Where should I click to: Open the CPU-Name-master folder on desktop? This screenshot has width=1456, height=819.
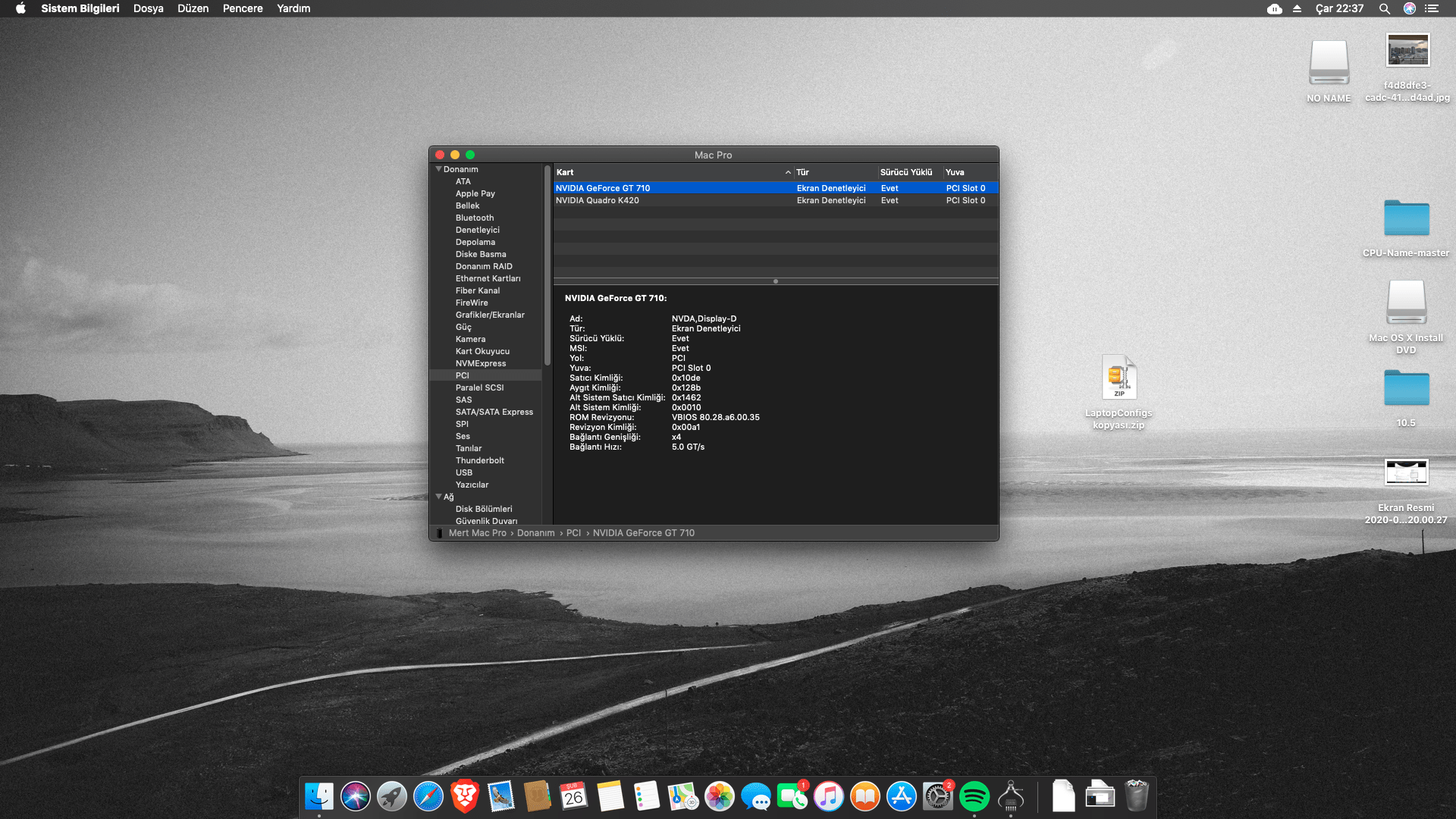pyautogui.click(x=1406, y=220)
